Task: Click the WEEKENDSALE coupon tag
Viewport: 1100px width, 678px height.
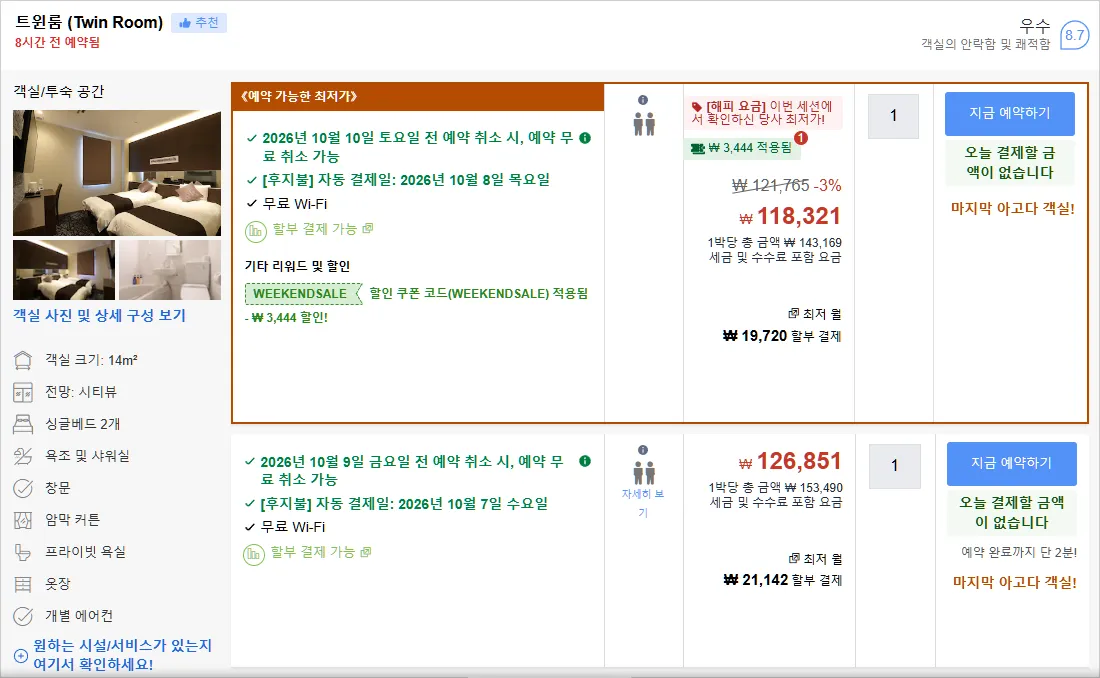Action: (x=303, y=293)
